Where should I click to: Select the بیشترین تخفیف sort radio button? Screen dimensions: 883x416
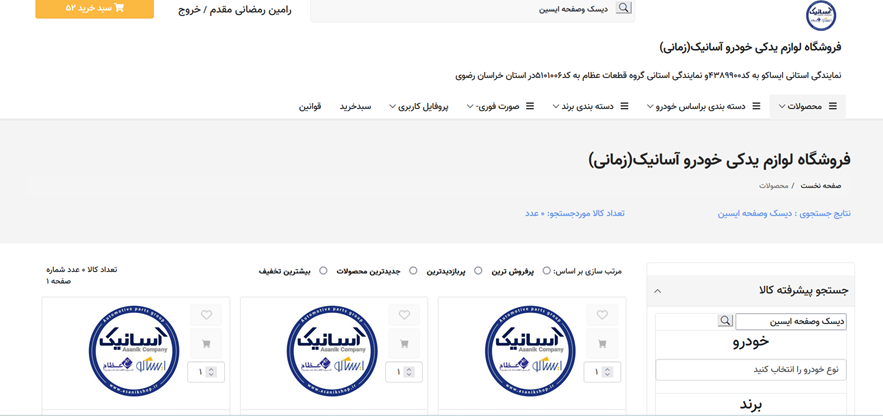coord(323,271)
